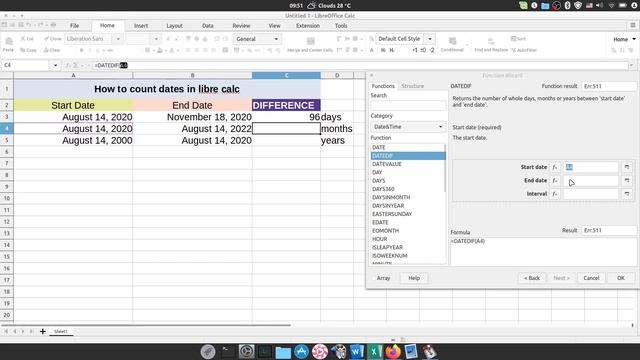Open the Extension tab

(308, 26)
